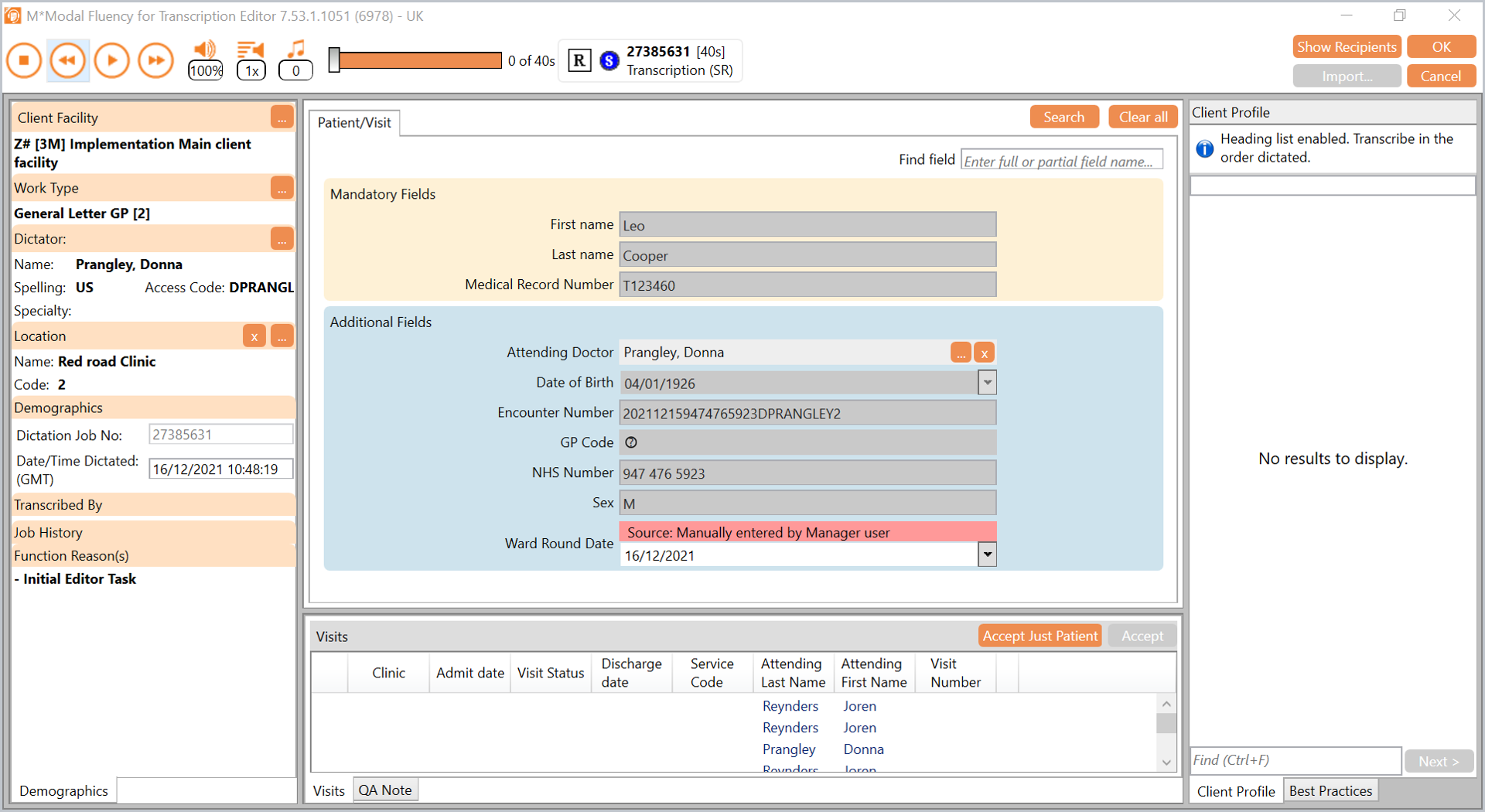The width and height of the screenshot is (1485, 812).
Task: Click Accept Just Patient button
Action: tap(1039, 636)
